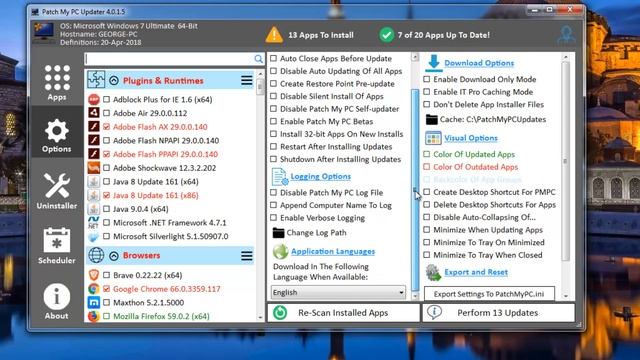The width and height of the screenshot is (640, 360).
Task: Check Don't Delete App Installer Files
Action: pos(427,104)
